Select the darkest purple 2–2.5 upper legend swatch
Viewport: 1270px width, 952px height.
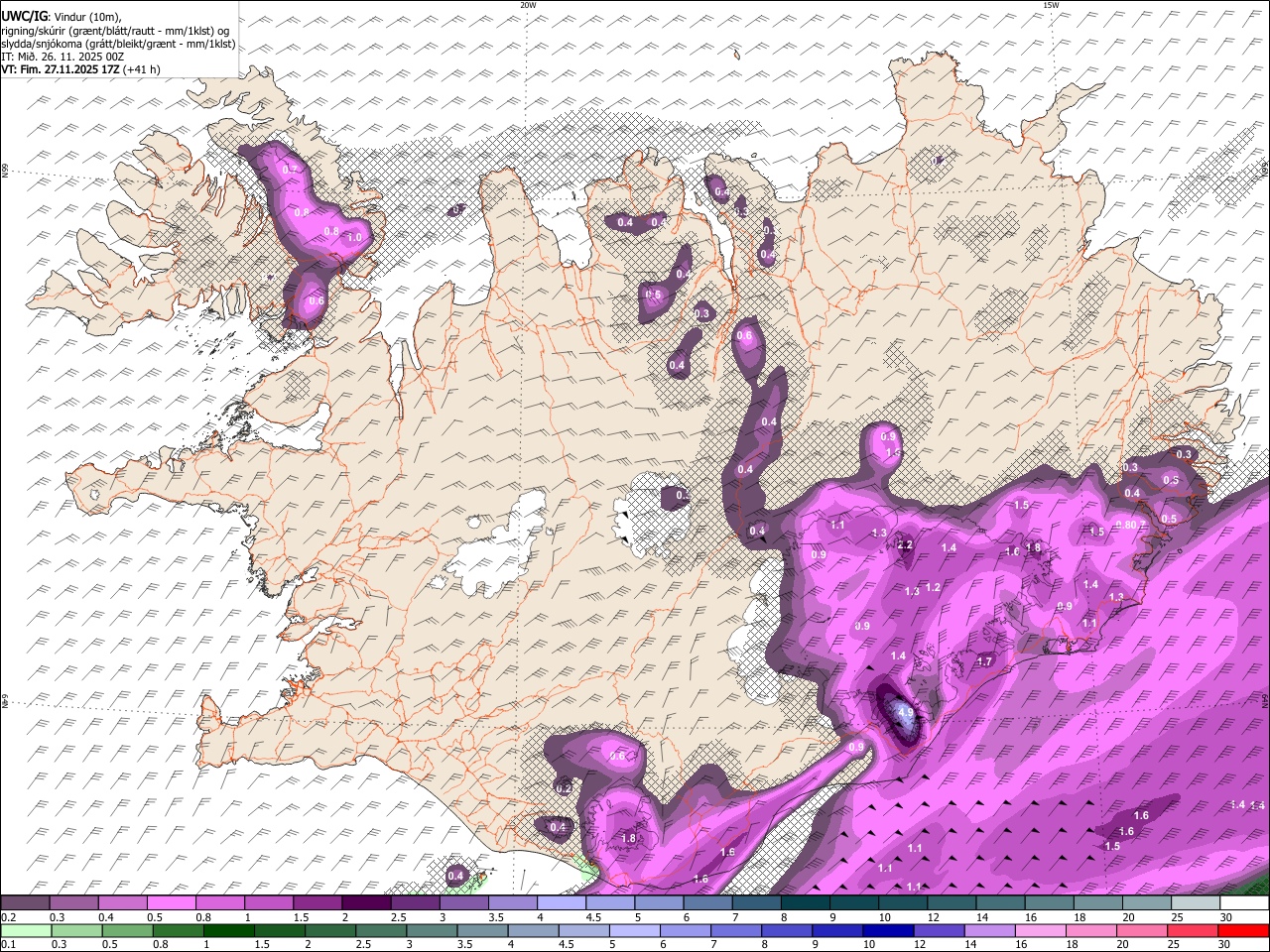click(x=366, y=903)
